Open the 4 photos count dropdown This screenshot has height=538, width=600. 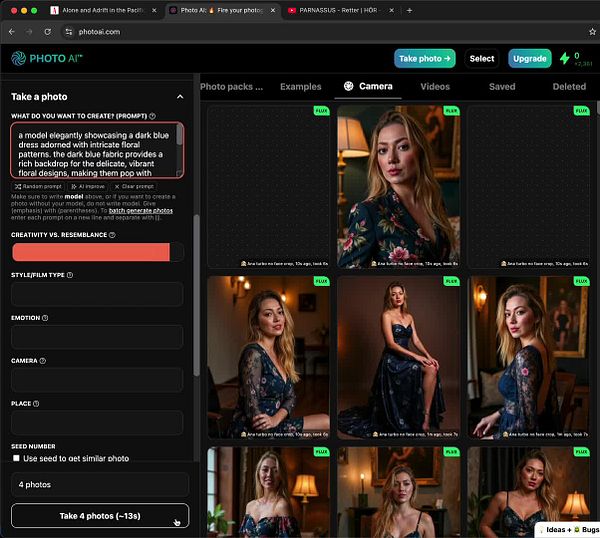point(100,485)
